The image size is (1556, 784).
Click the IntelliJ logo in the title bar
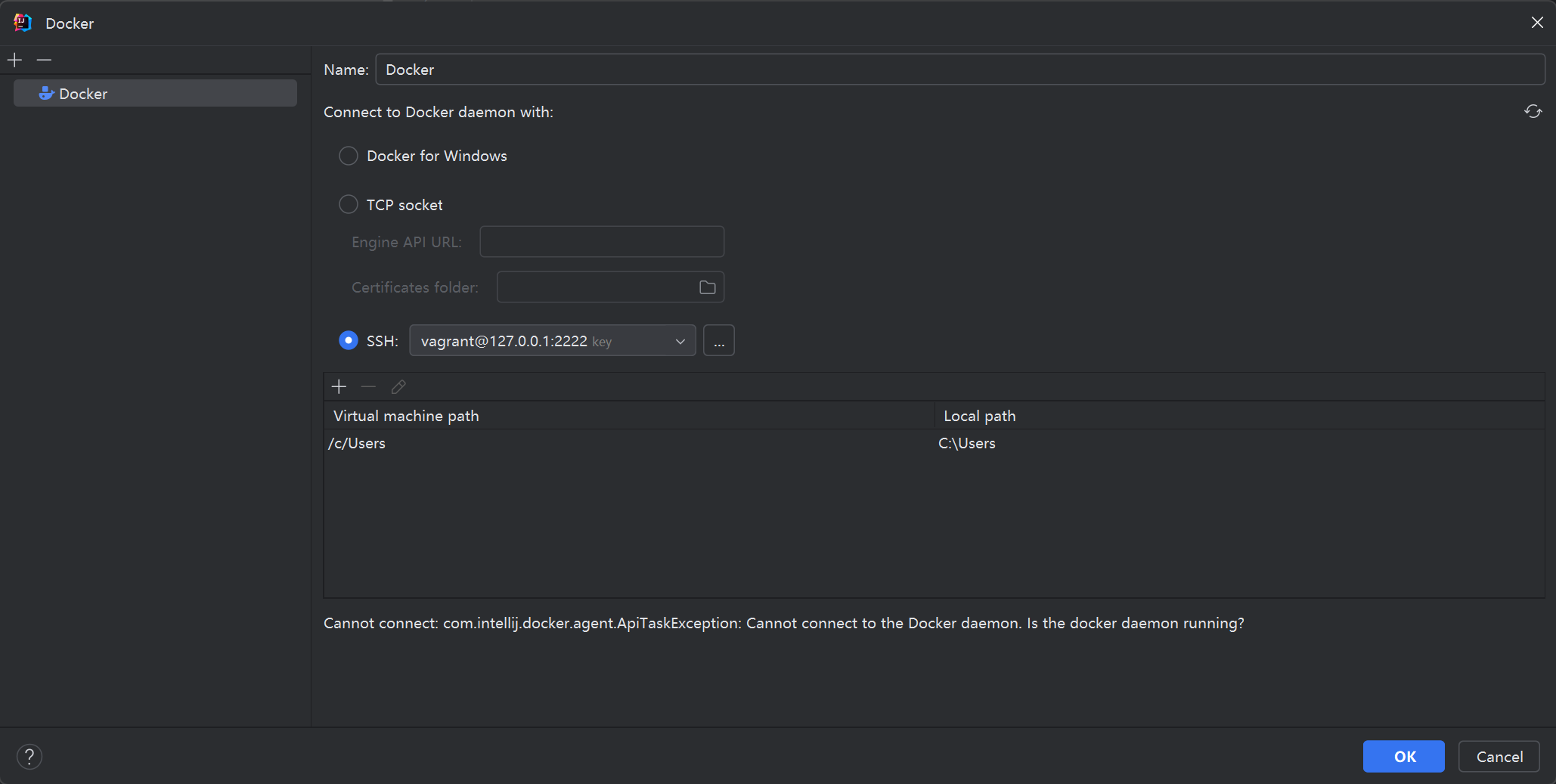pos(23,23)
